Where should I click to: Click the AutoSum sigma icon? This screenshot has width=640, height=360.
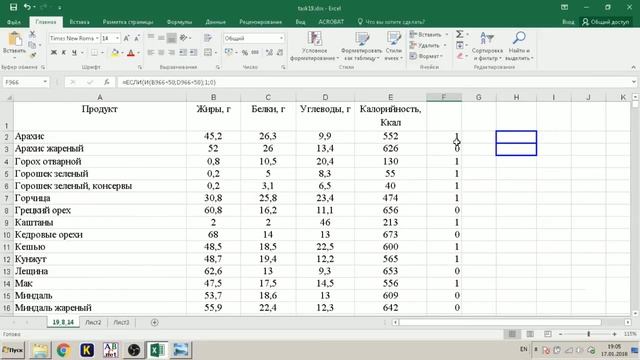click(x=460, y=34)
